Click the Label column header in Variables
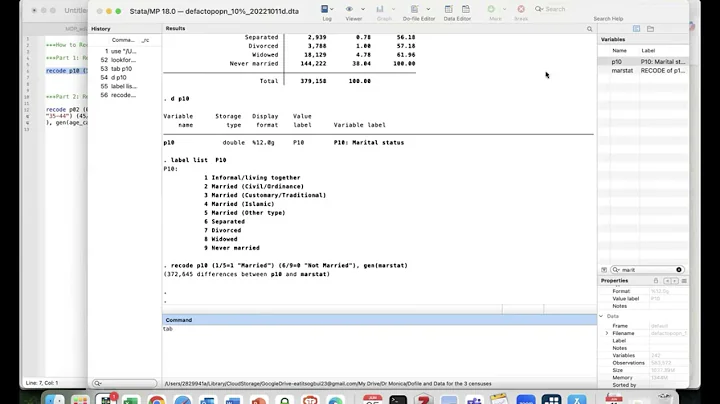This screenshot has height=404, width=720. pyautogui.click(x=648, y=50)
